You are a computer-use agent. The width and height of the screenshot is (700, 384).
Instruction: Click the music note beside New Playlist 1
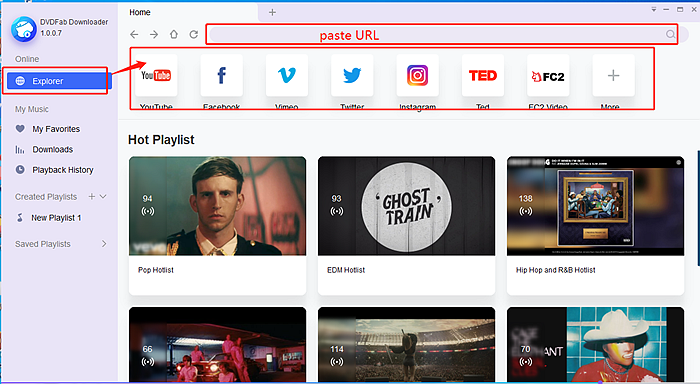point(20,217)
